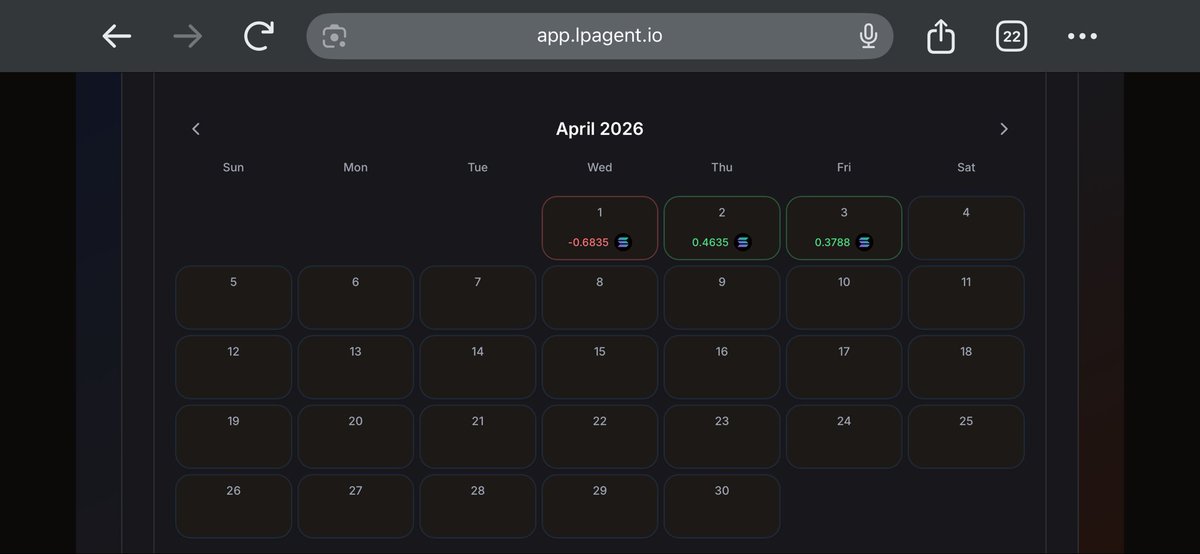Click the Tue weekday column header
Screen dimensions: 1200x554
[x=478, y=167]
